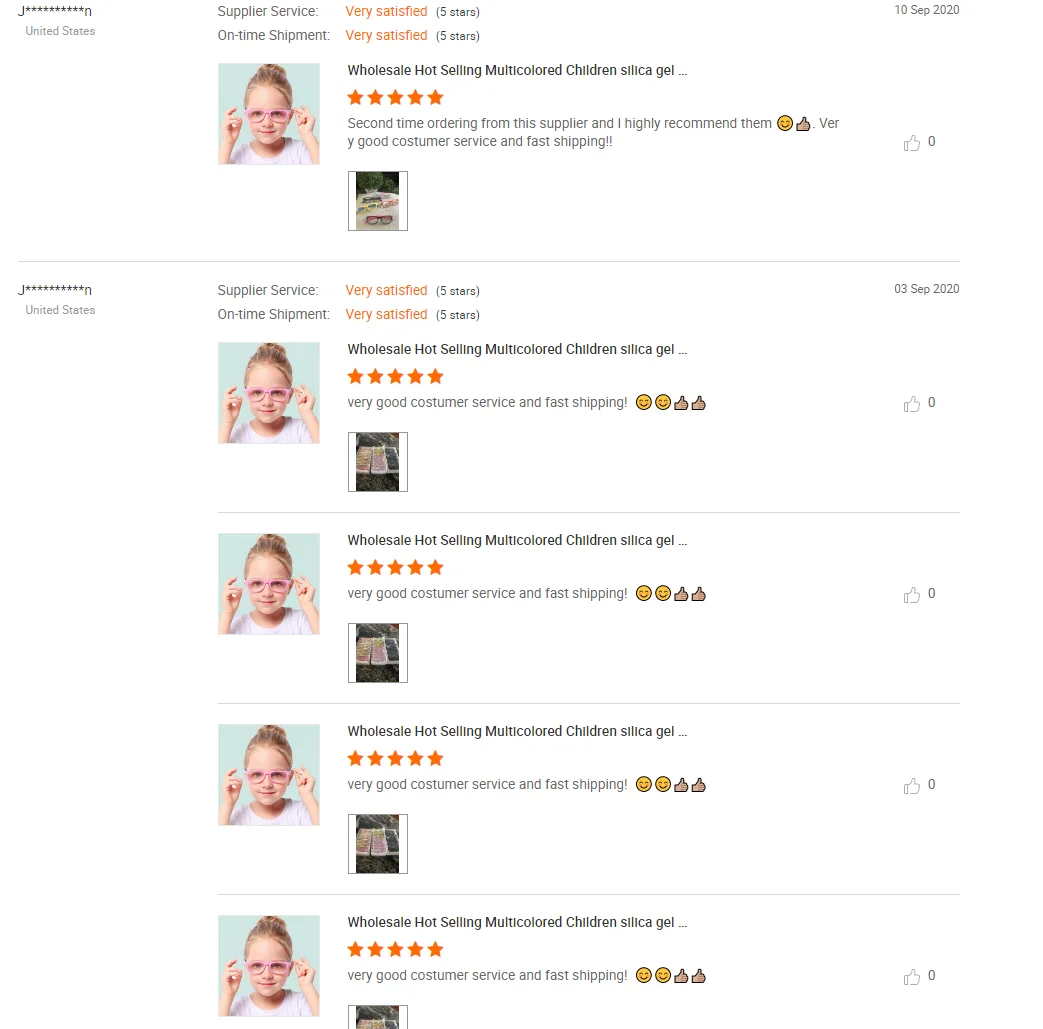Click thumbs-up icon on second 03 Sep review
1043x1029 pixels.
point(912,595)
